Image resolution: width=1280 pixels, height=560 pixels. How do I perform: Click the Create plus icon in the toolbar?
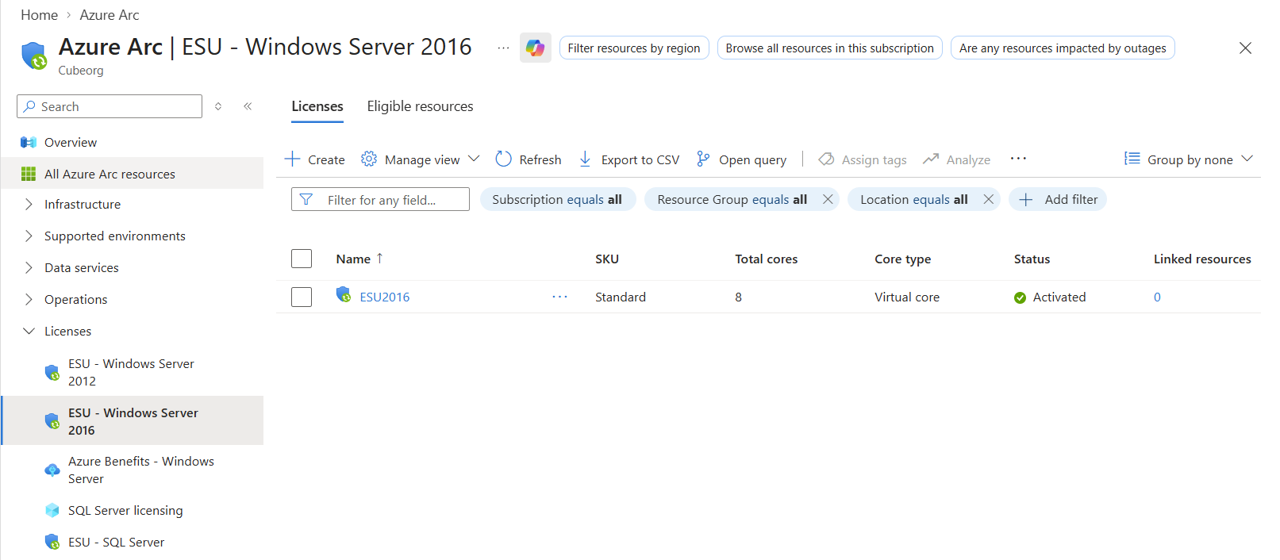coord(292,159)
